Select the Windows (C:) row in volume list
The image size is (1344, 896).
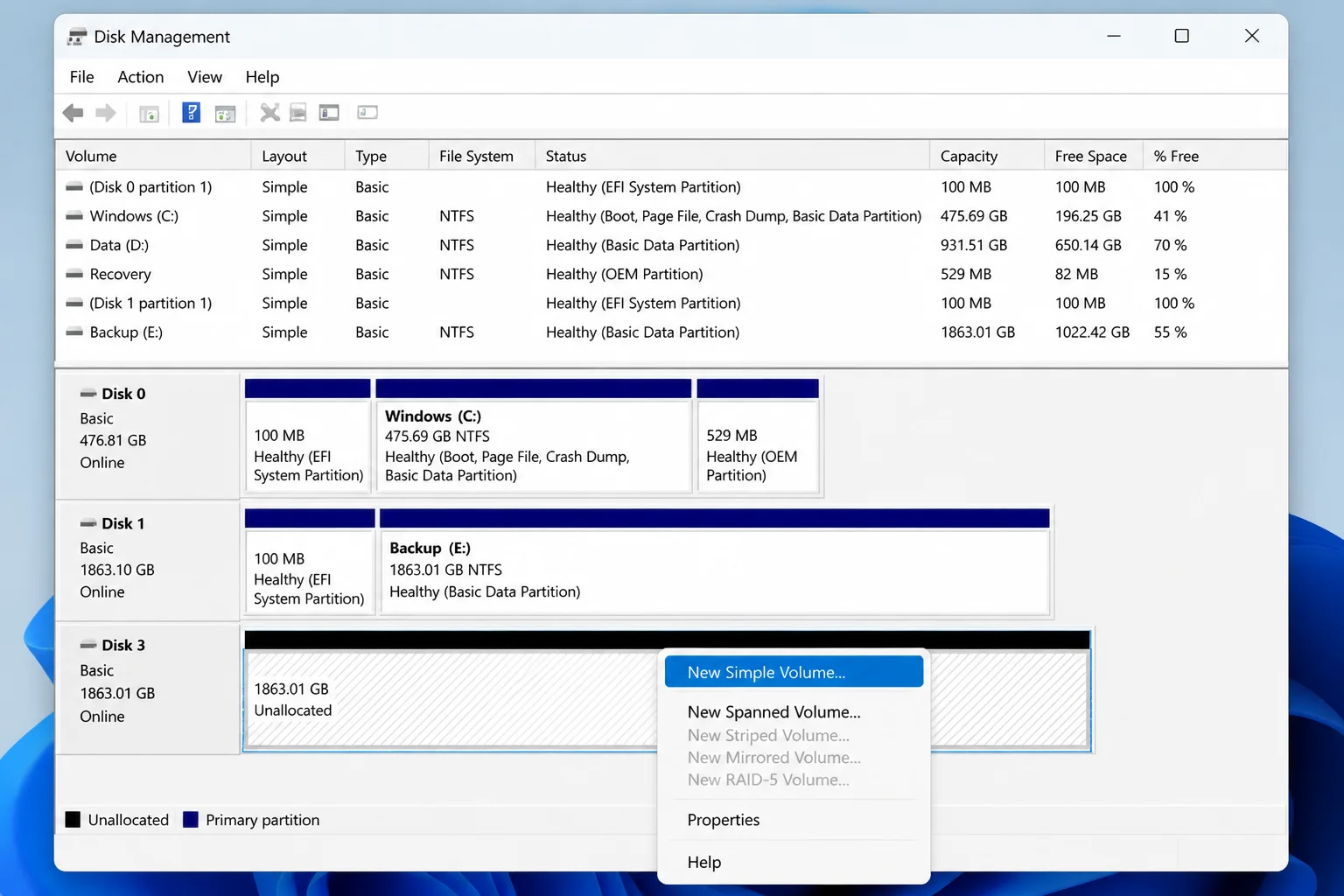point(671,216)
